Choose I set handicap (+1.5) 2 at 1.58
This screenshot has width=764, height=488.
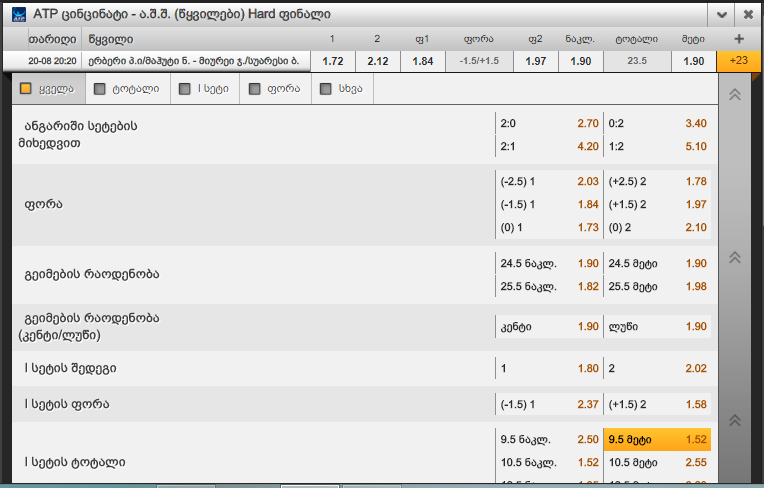pos(657,404)
